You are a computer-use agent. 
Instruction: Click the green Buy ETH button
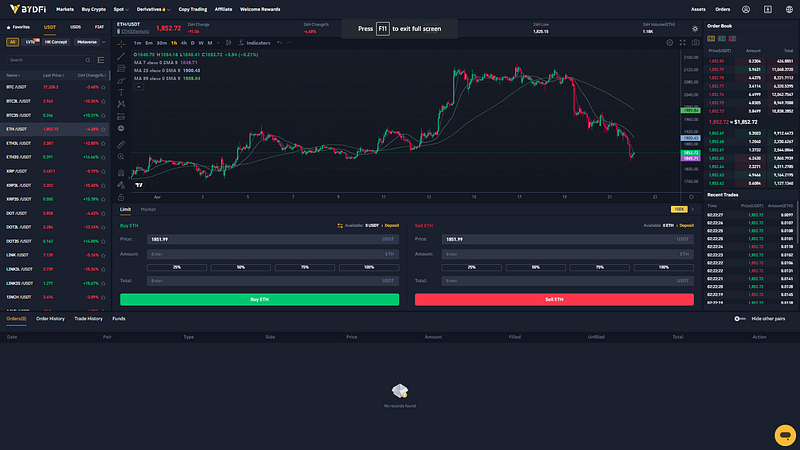[x=259, y=299]
